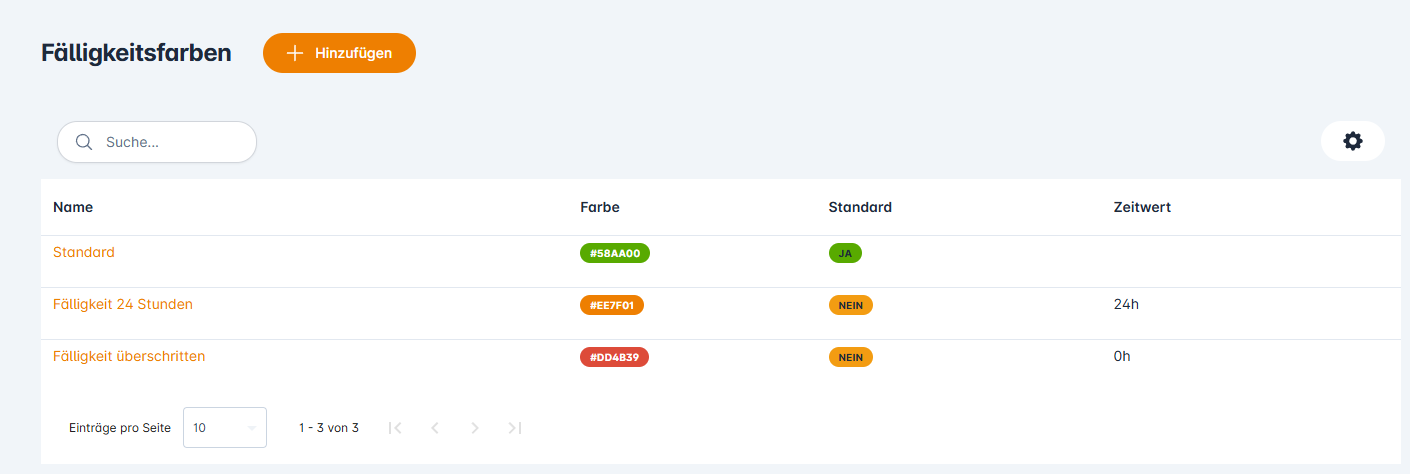This screenshot has height=474, width=1410.
Task: Jump to last page of results
Action: pos(515,428)
